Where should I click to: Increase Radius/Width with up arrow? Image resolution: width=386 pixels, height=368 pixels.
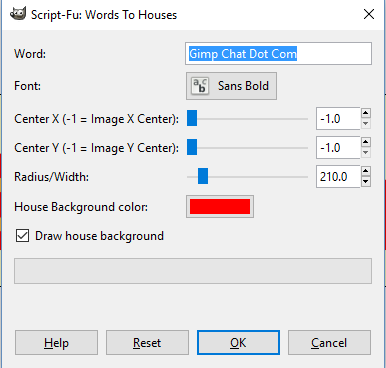[x=366, y=171]
